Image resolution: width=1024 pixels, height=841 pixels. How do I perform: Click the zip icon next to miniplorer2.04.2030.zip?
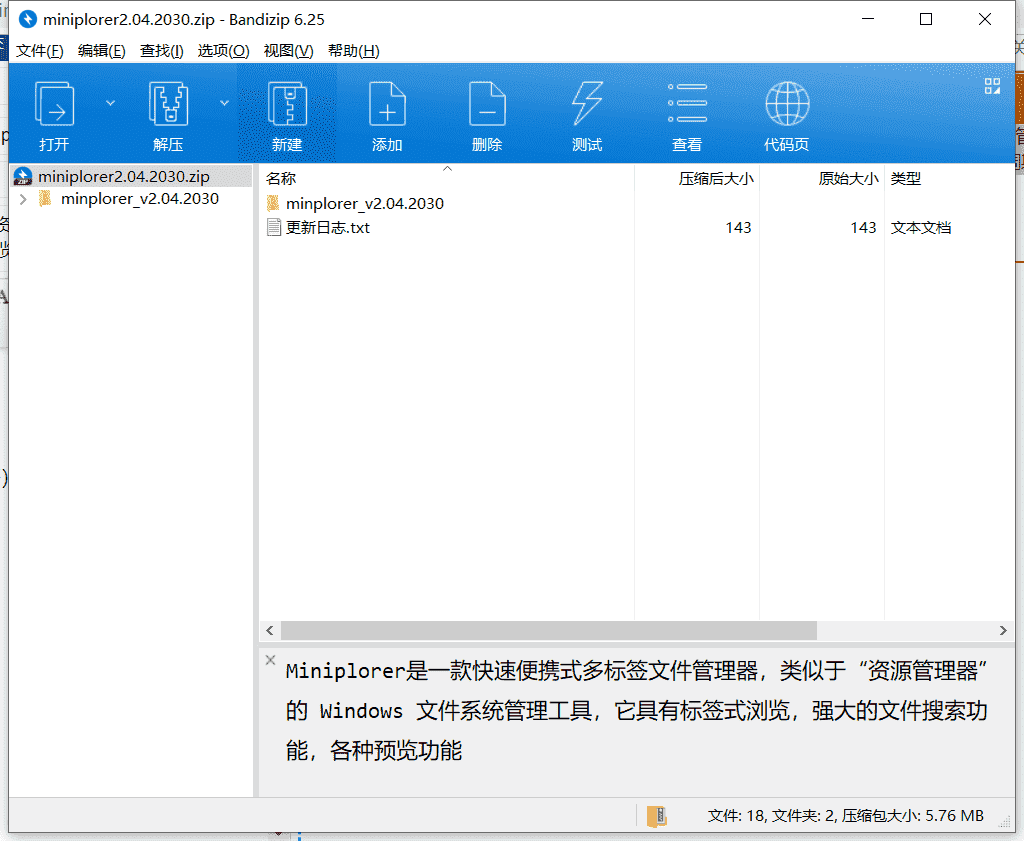click(23, 176)
